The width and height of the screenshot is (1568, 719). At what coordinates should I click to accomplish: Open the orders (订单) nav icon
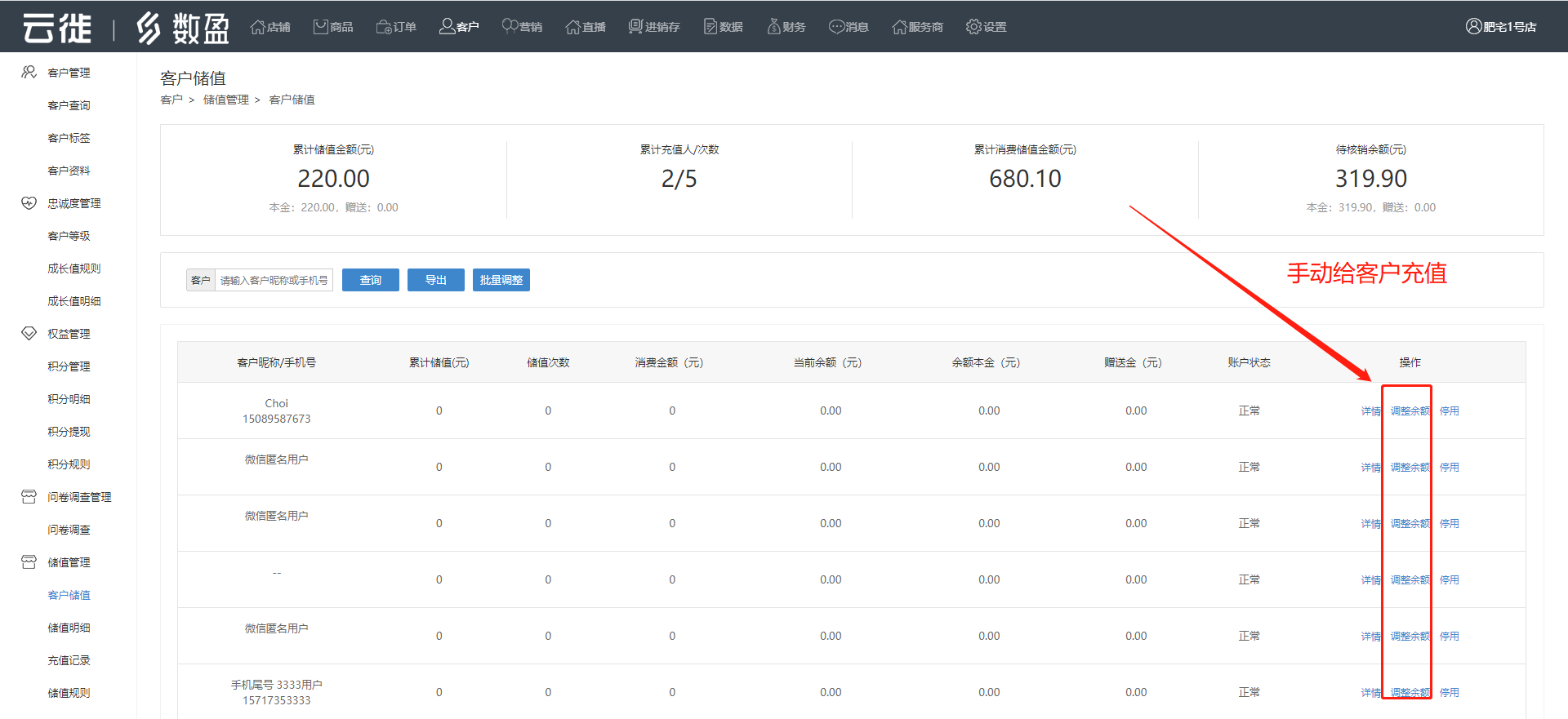coord(384,27)
